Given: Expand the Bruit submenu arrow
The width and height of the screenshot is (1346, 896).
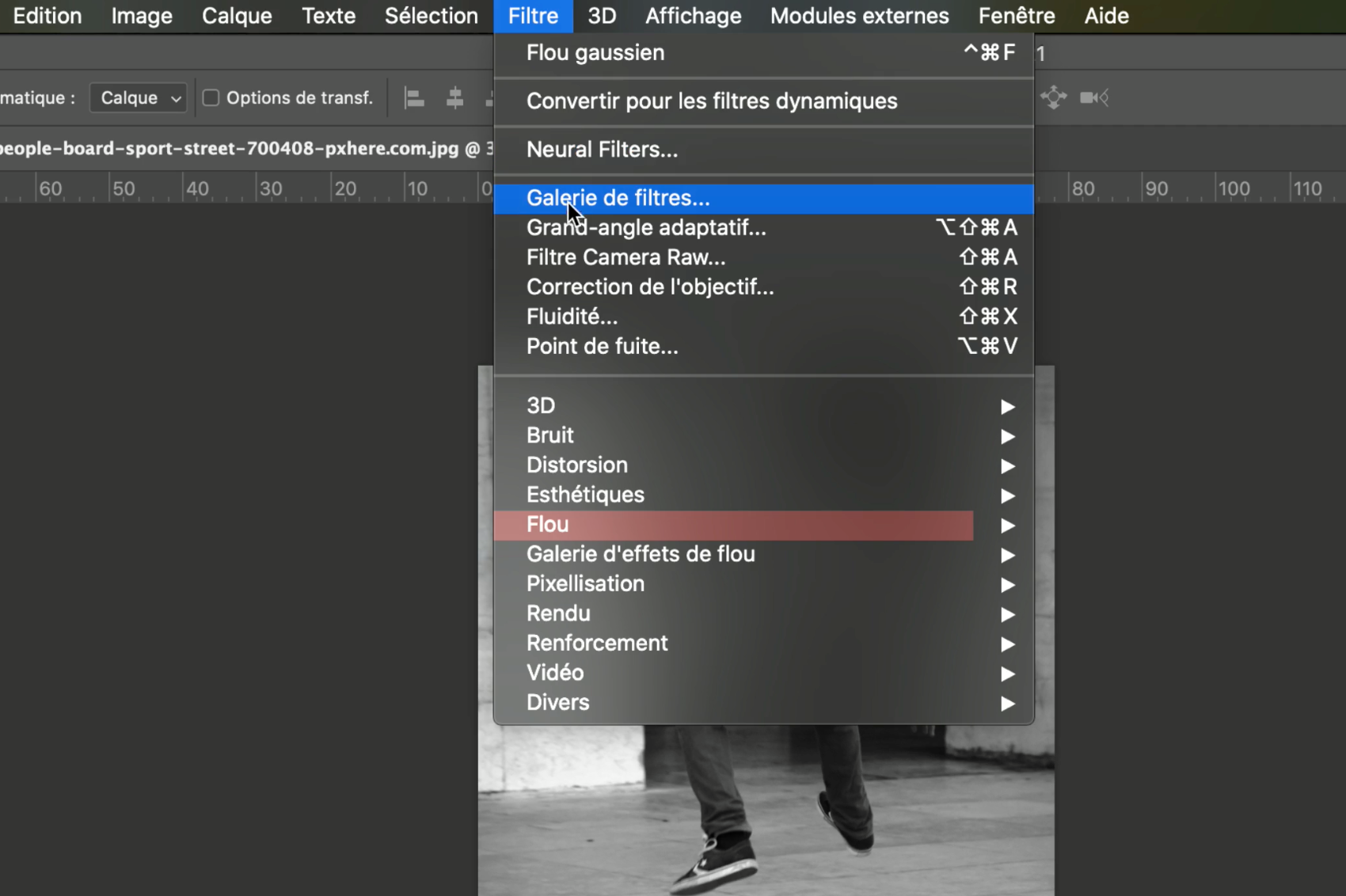Looking at the screenshot, I should (1007, 436).
